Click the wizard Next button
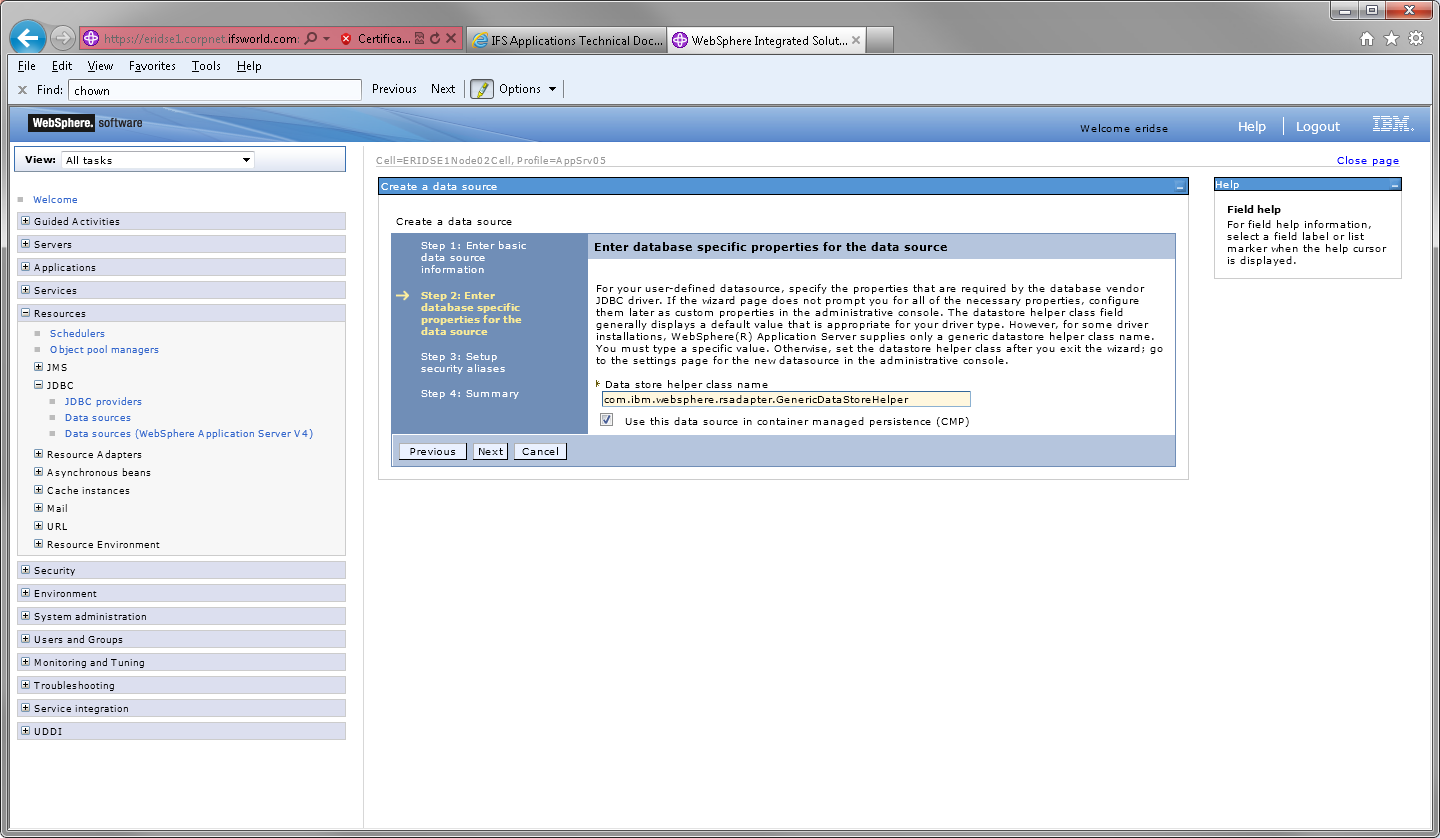1440x838 pixels. pos(490,452)
